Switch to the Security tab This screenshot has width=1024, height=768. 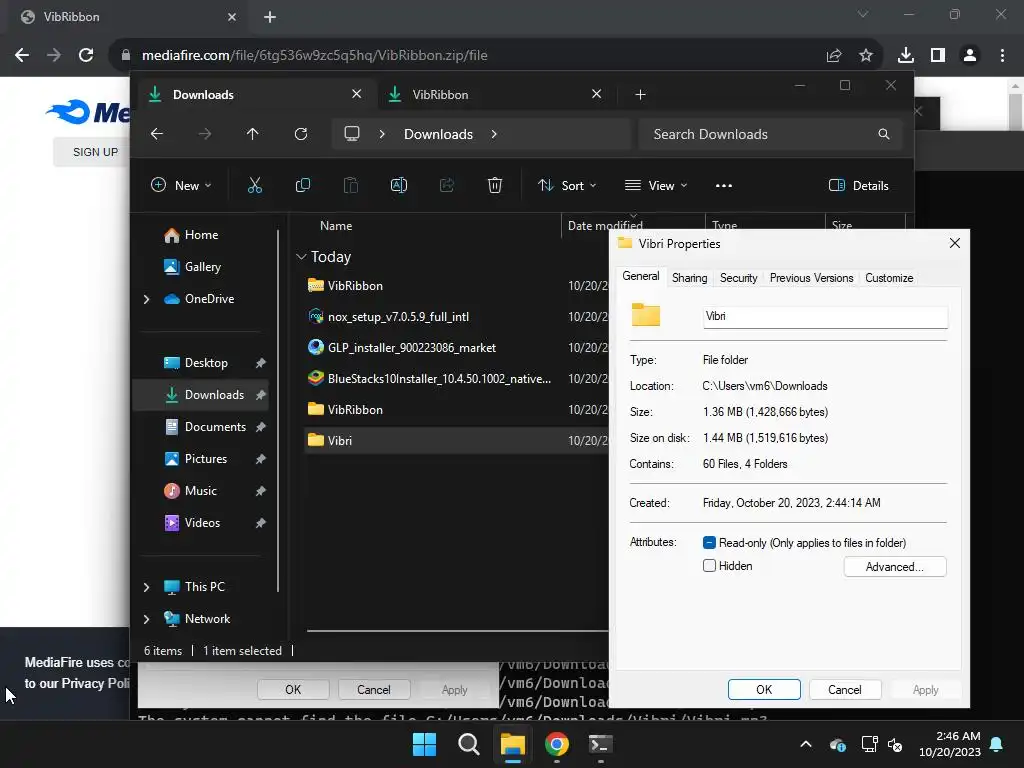click(x=738, y=278)
